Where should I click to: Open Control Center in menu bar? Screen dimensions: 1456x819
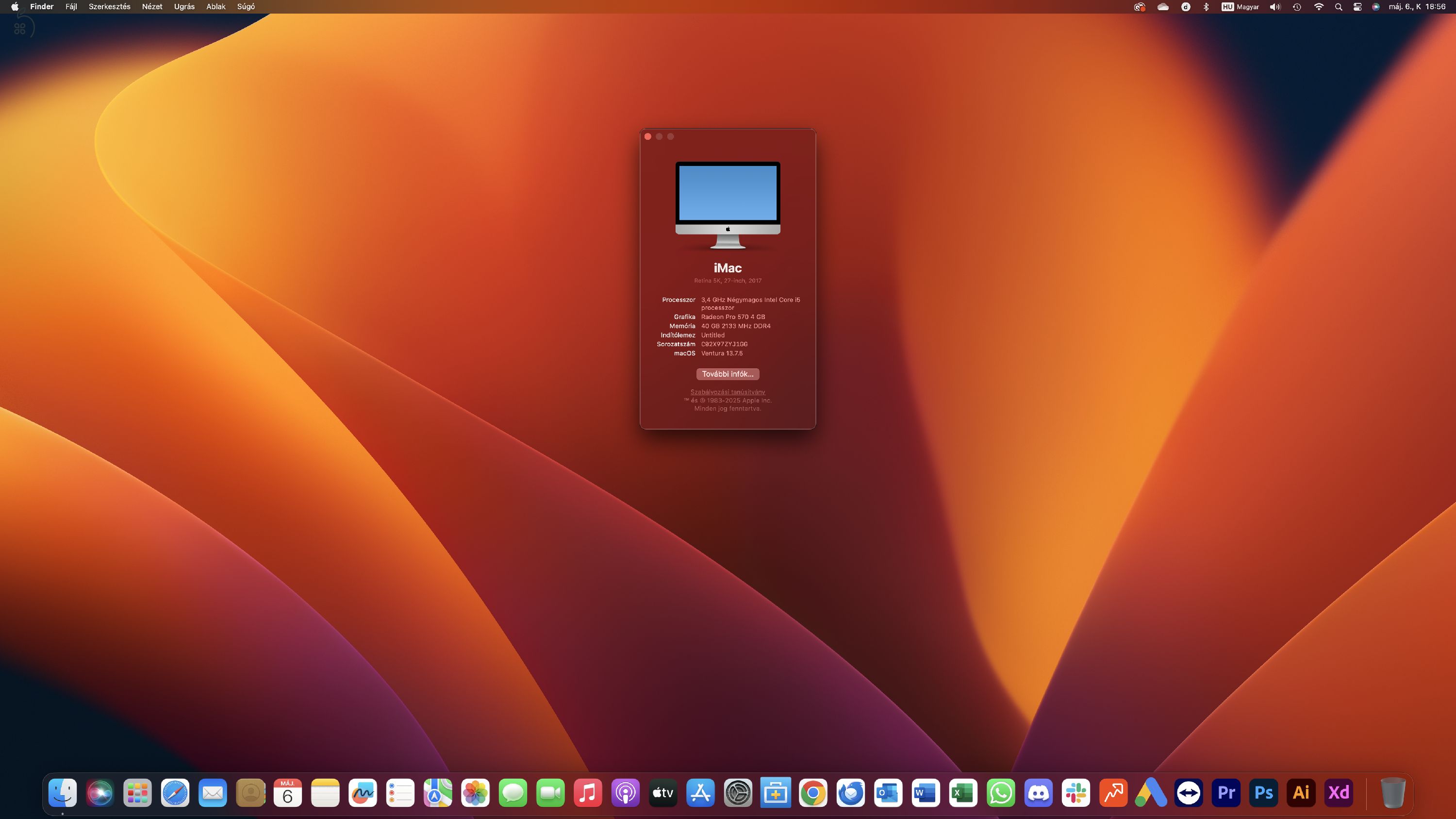coord(1357,7)
